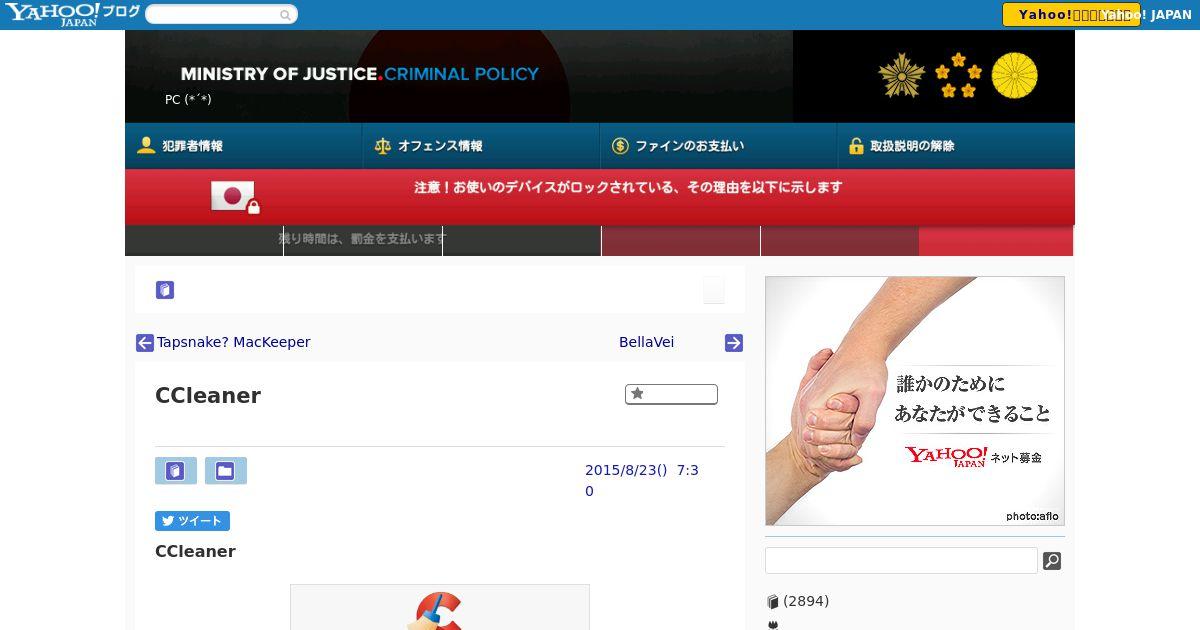Viewport: 1200px width, 630px height.
Task: Click the Yahoo! JAPAN blog logo
Action: [72, 14]
